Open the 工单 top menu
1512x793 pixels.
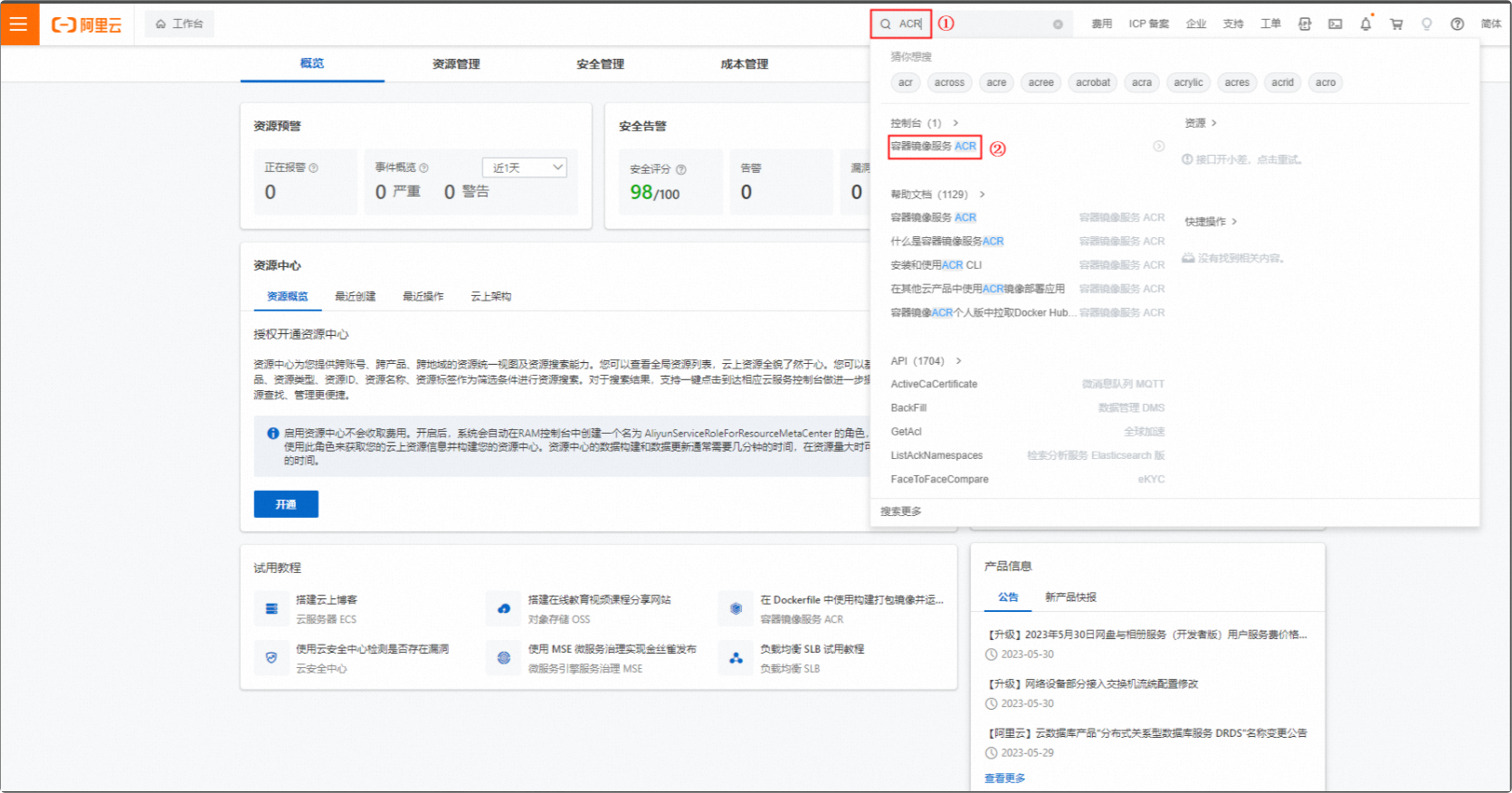point(1270,24)
